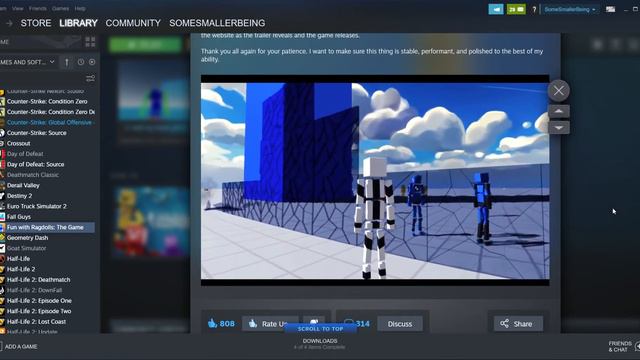Image resolution: width=640 pixels, height=360 pixels.
Task: Toggle the ready-to-play filter icon
Action: click(x=92, y=62)
